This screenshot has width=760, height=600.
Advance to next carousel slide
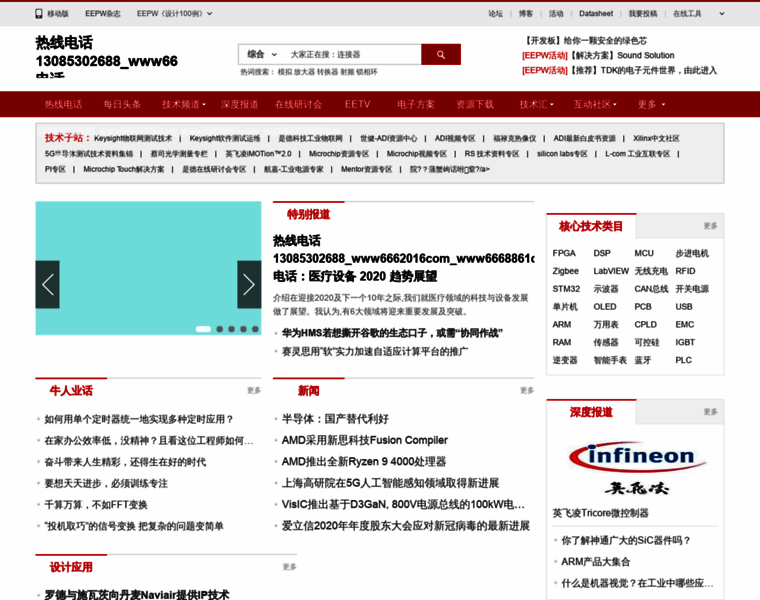(x=249, y=284)
